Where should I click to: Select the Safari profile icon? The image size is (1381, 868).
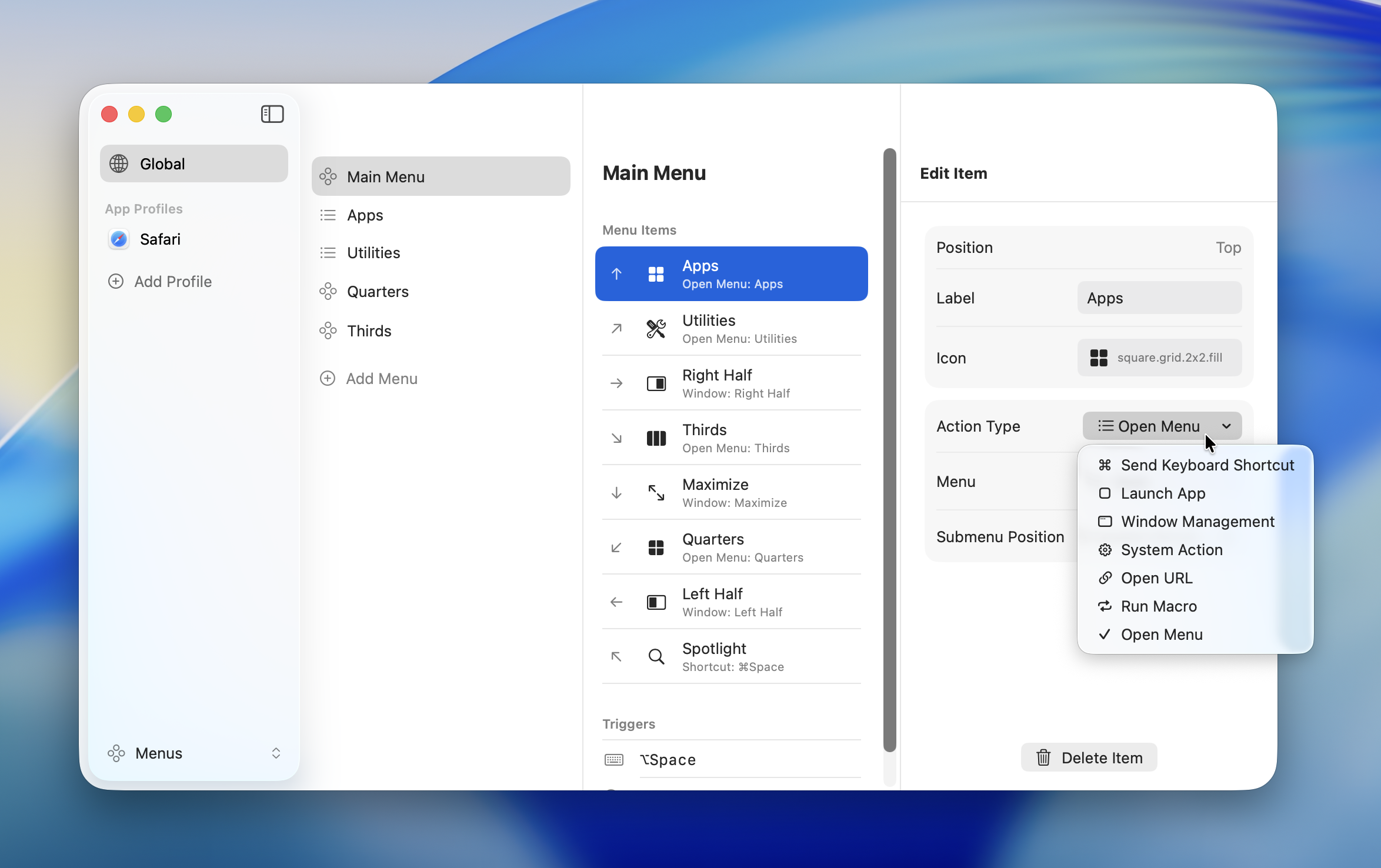[x=118, y=239]
